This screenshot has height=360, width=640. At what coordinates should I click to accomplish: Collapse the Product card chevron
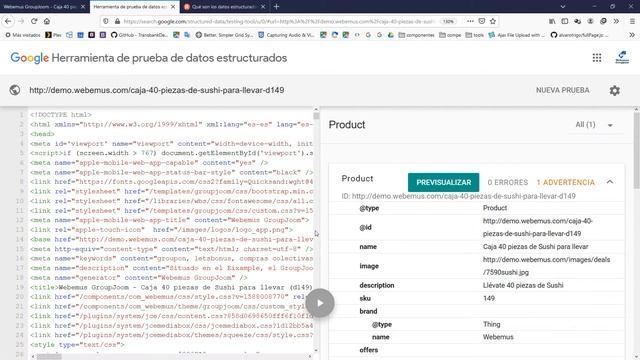(610, 182)
